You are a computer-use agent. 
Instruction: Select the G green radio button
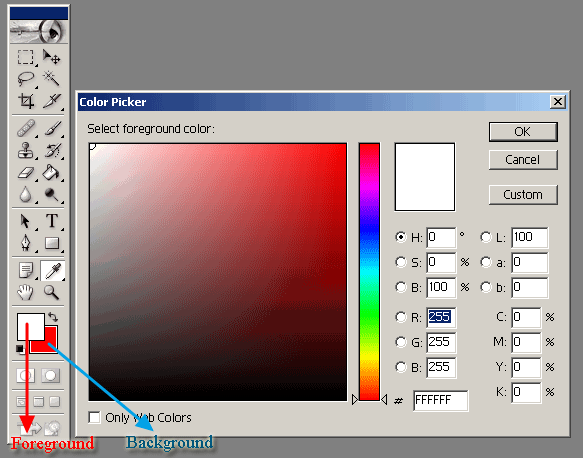tap(401, 342)
